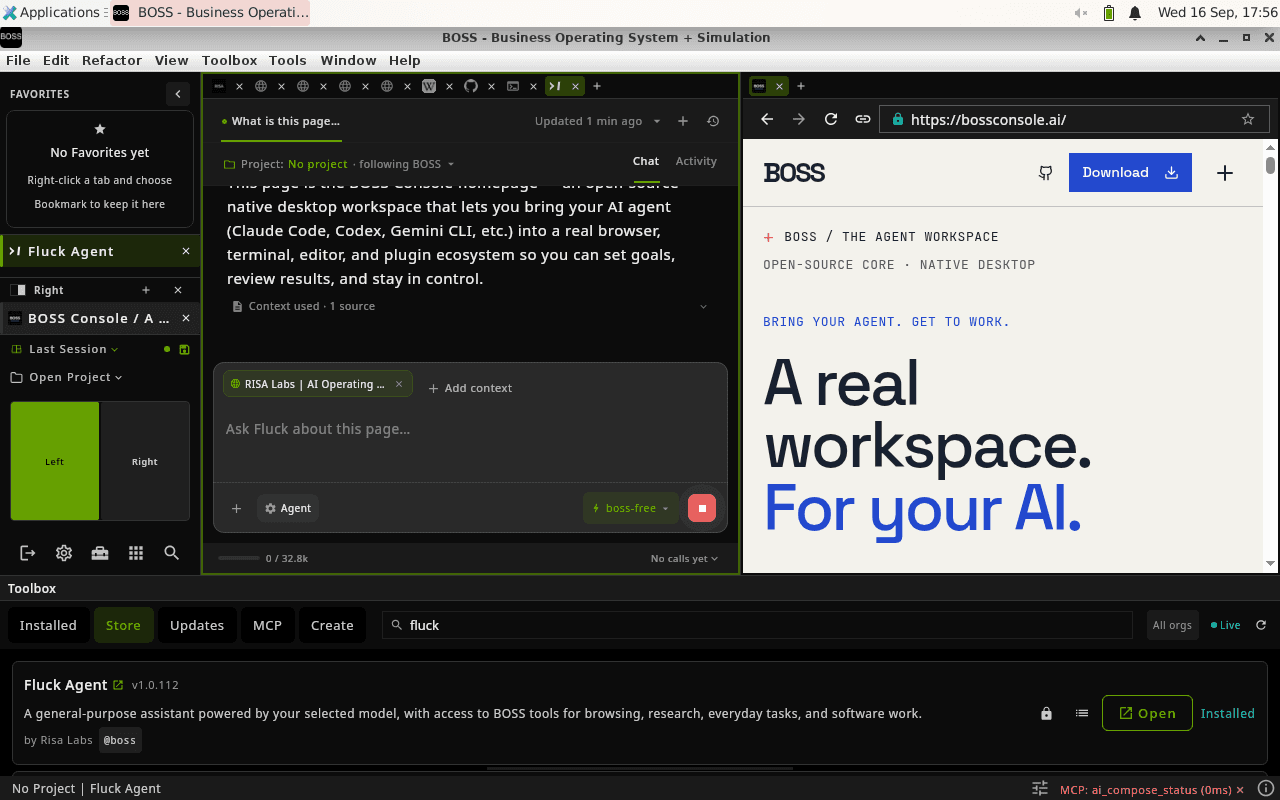Expand the Context used sources chevron

703,306
